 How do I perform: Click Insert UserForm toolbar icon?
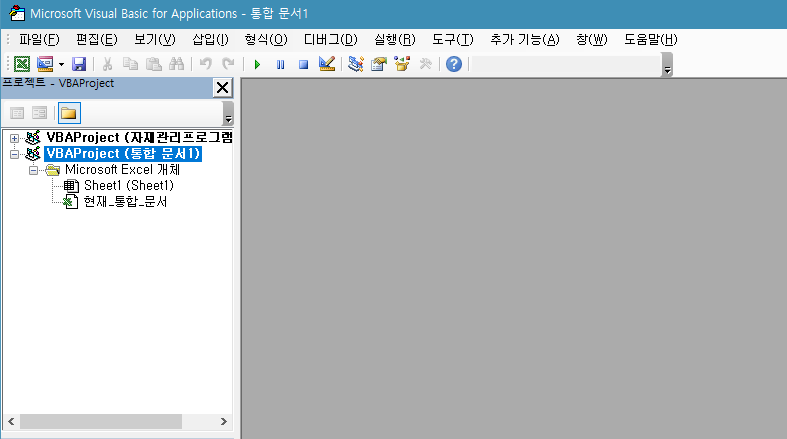(45, 64)
